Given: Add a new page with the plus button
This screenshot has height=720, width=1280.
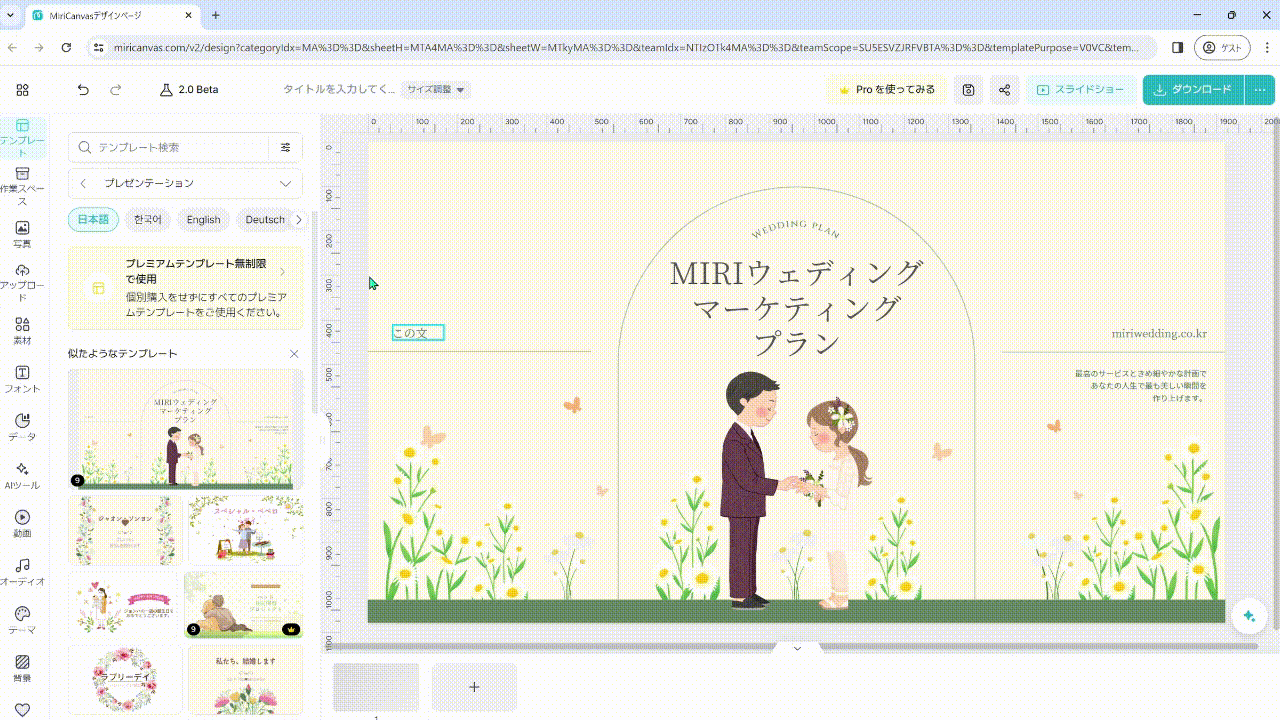Looking at the screenshot, I should (473, 687).
